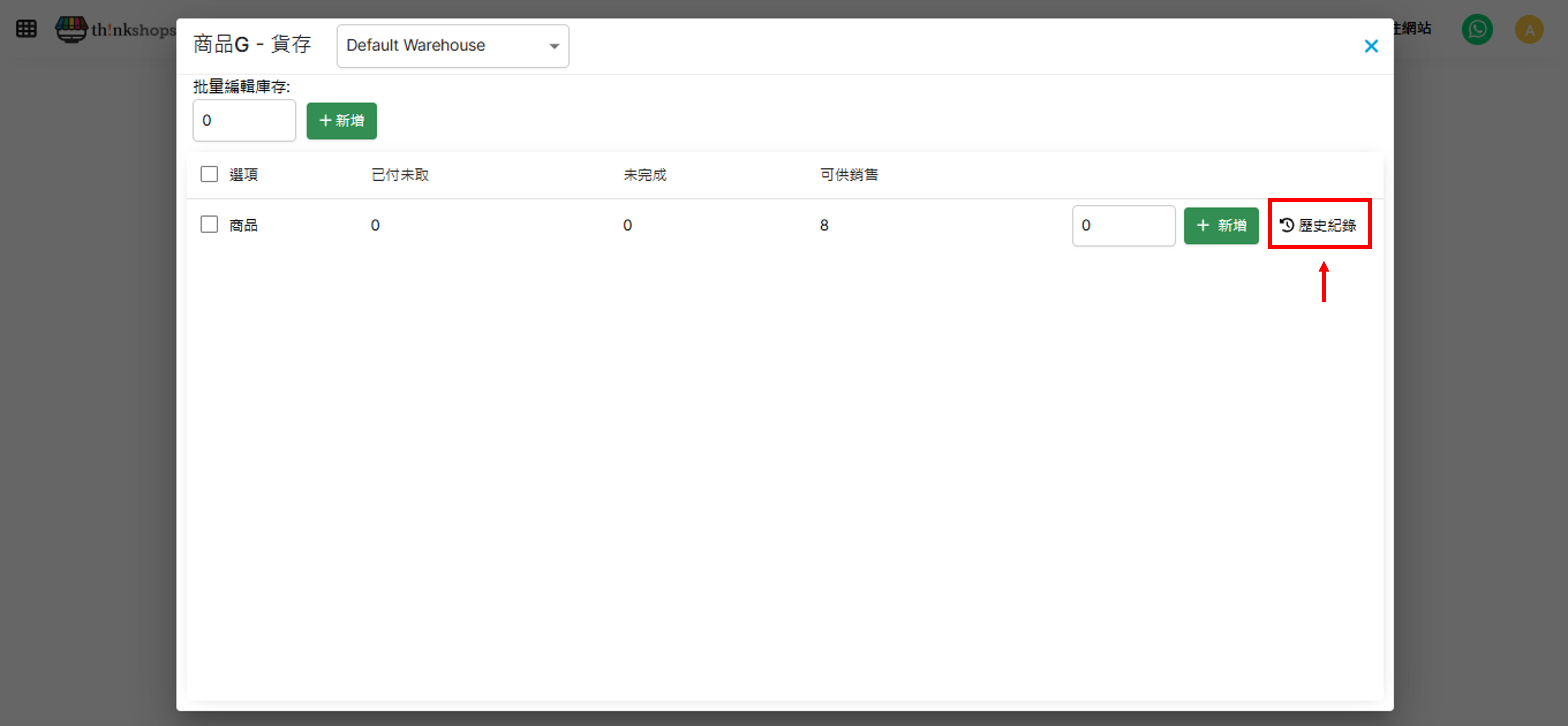Check the 商品 row checkbox

(x=209, y=224)
